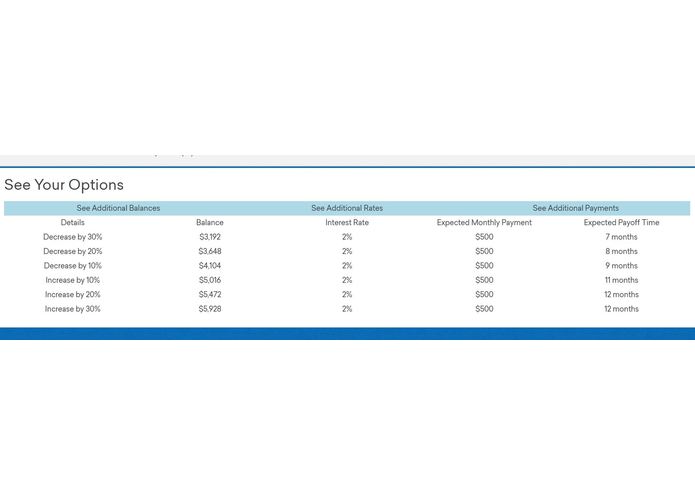Open See Additional Rates section
Image resolution: width=695 pixels, height=494 pixels.
tap(347, 208)
